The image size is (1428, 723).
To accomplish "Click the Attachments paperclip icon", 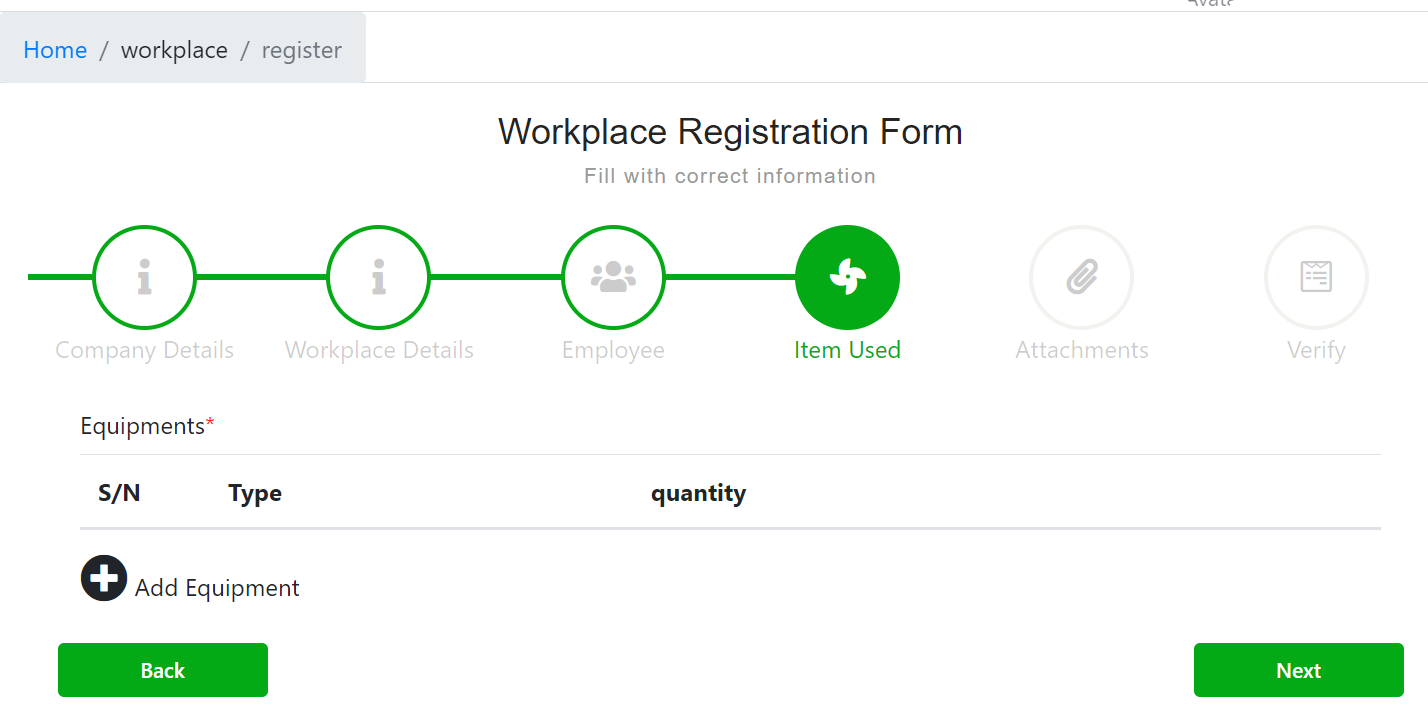I will click(1082, 277).
